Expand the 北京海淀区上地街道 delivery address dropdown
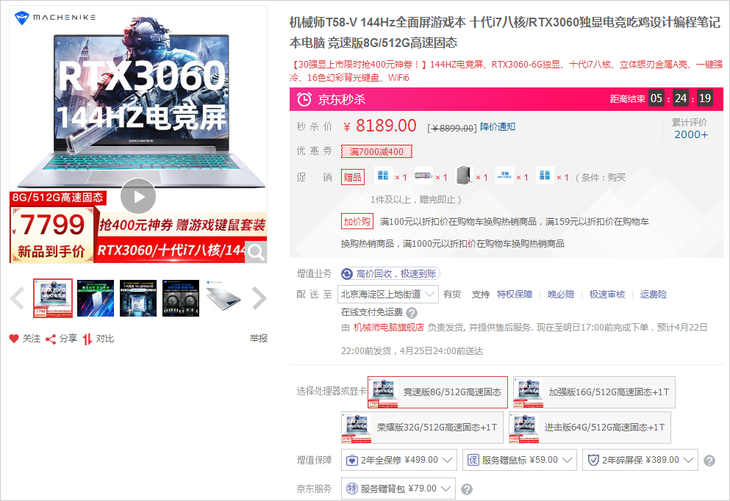Screen dimensions: 730x501 point(388,294)
